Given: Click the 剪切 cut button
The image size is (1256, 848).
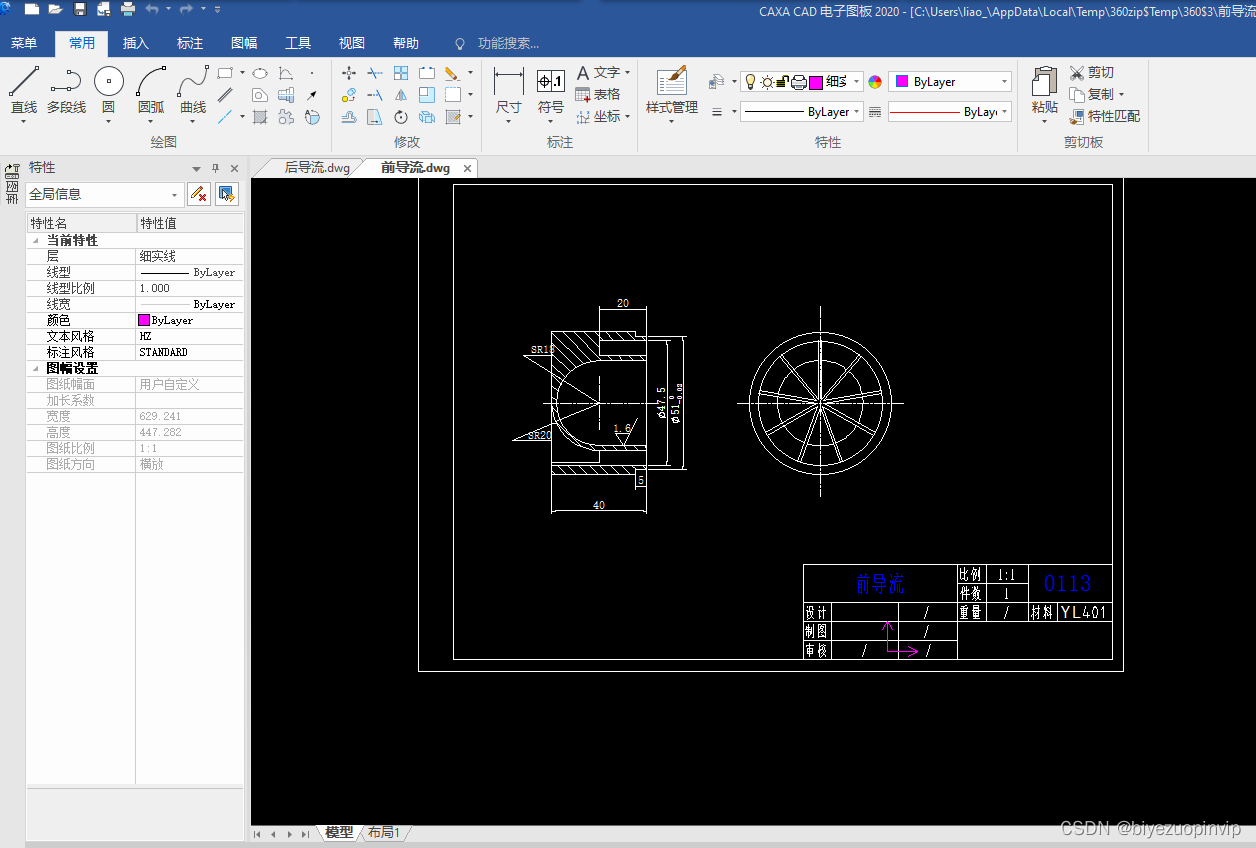Looking at the screenshot, I should point(1092,73).
